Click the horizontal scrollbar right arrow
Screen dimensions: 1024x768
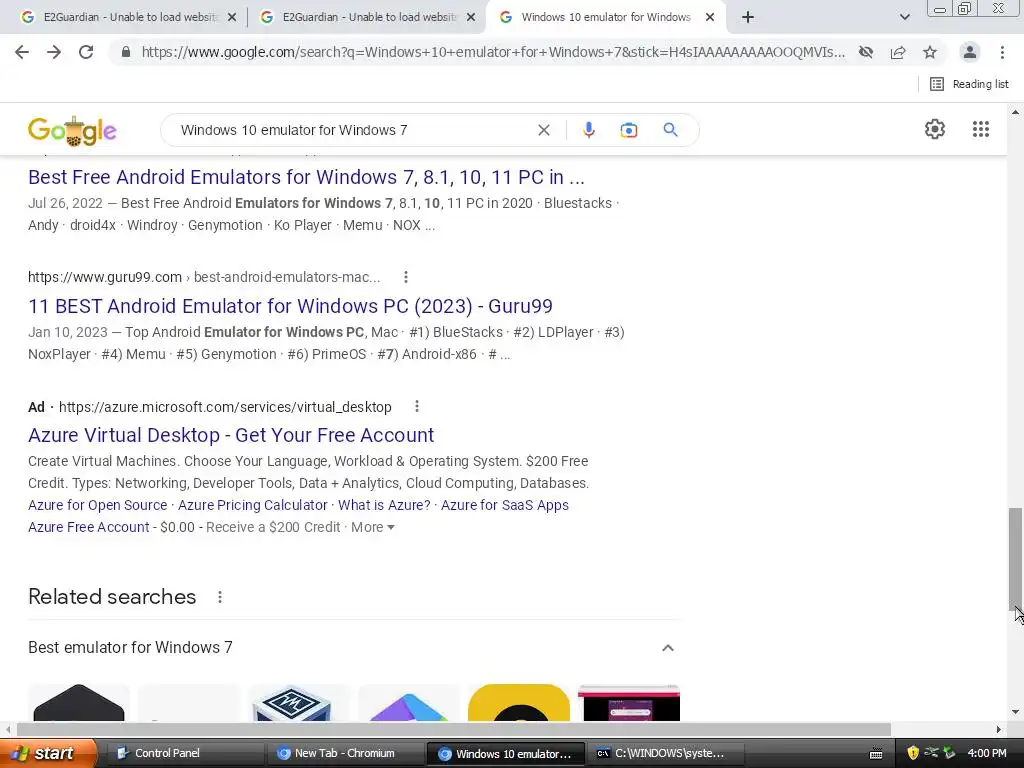(x=999, y=729)
